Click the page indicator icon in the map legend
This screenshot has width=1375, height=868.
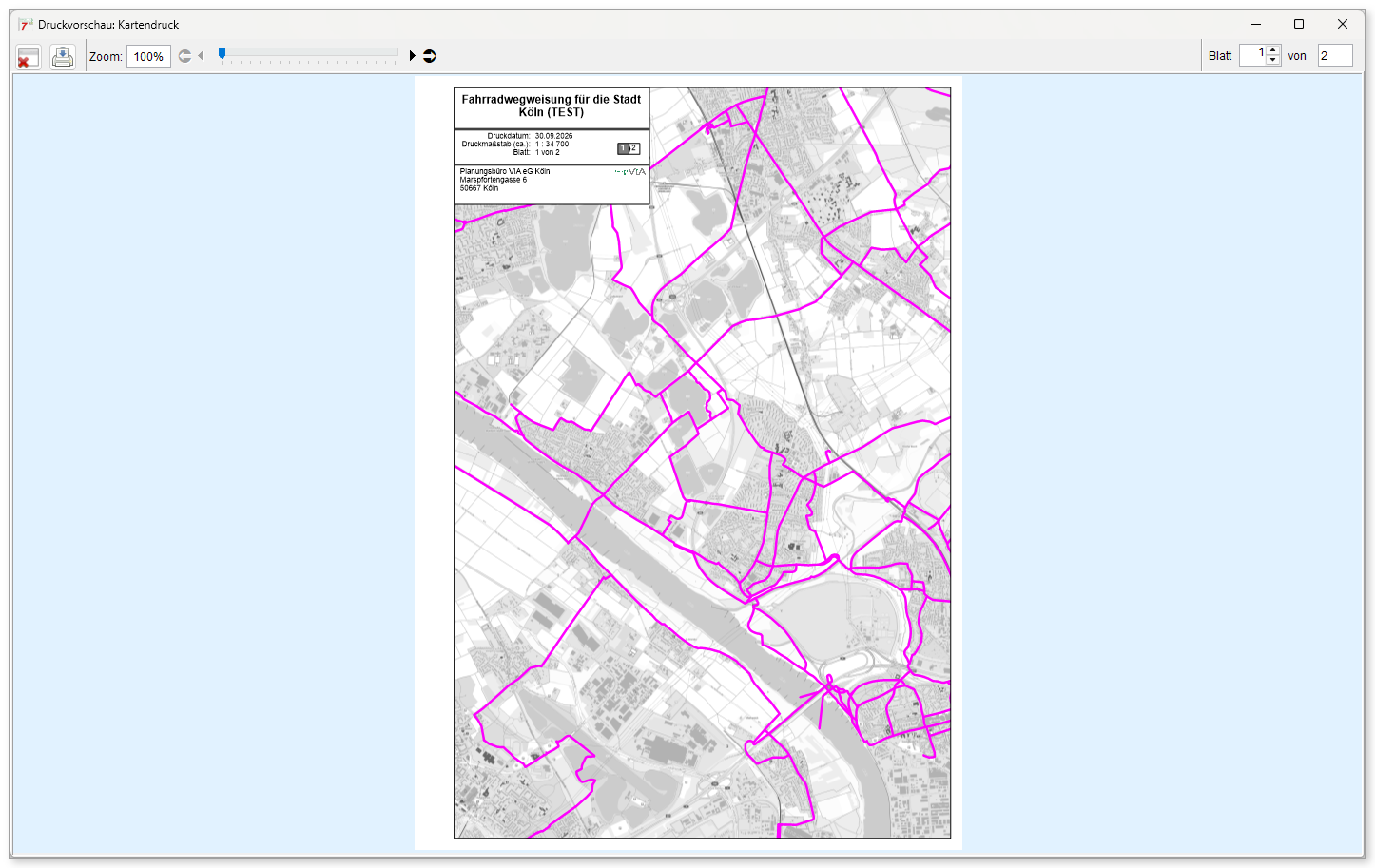click(x=629, y=148)
